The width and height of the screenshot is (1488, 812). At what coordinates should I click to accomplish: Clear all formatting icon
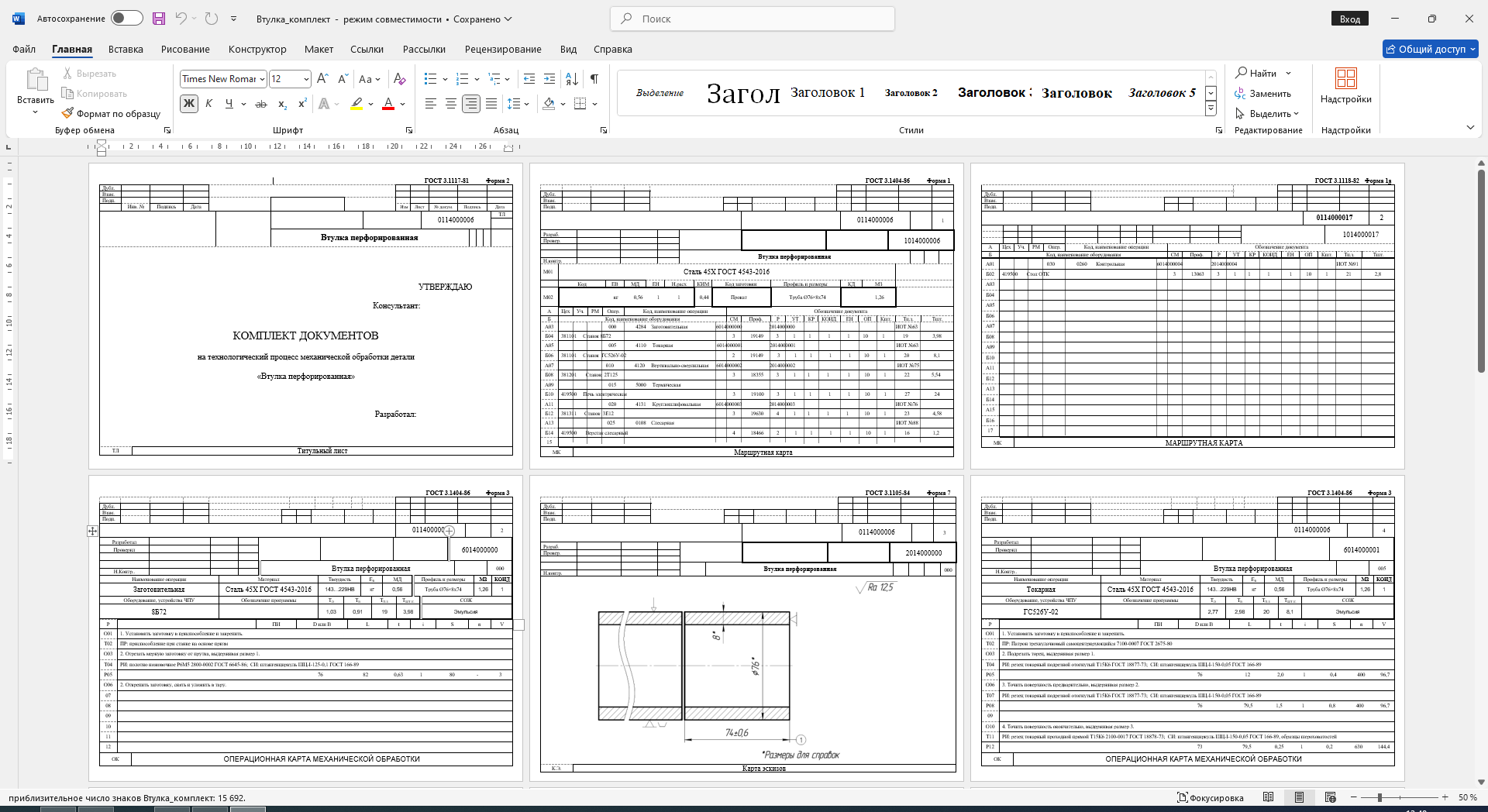point(399,79)
